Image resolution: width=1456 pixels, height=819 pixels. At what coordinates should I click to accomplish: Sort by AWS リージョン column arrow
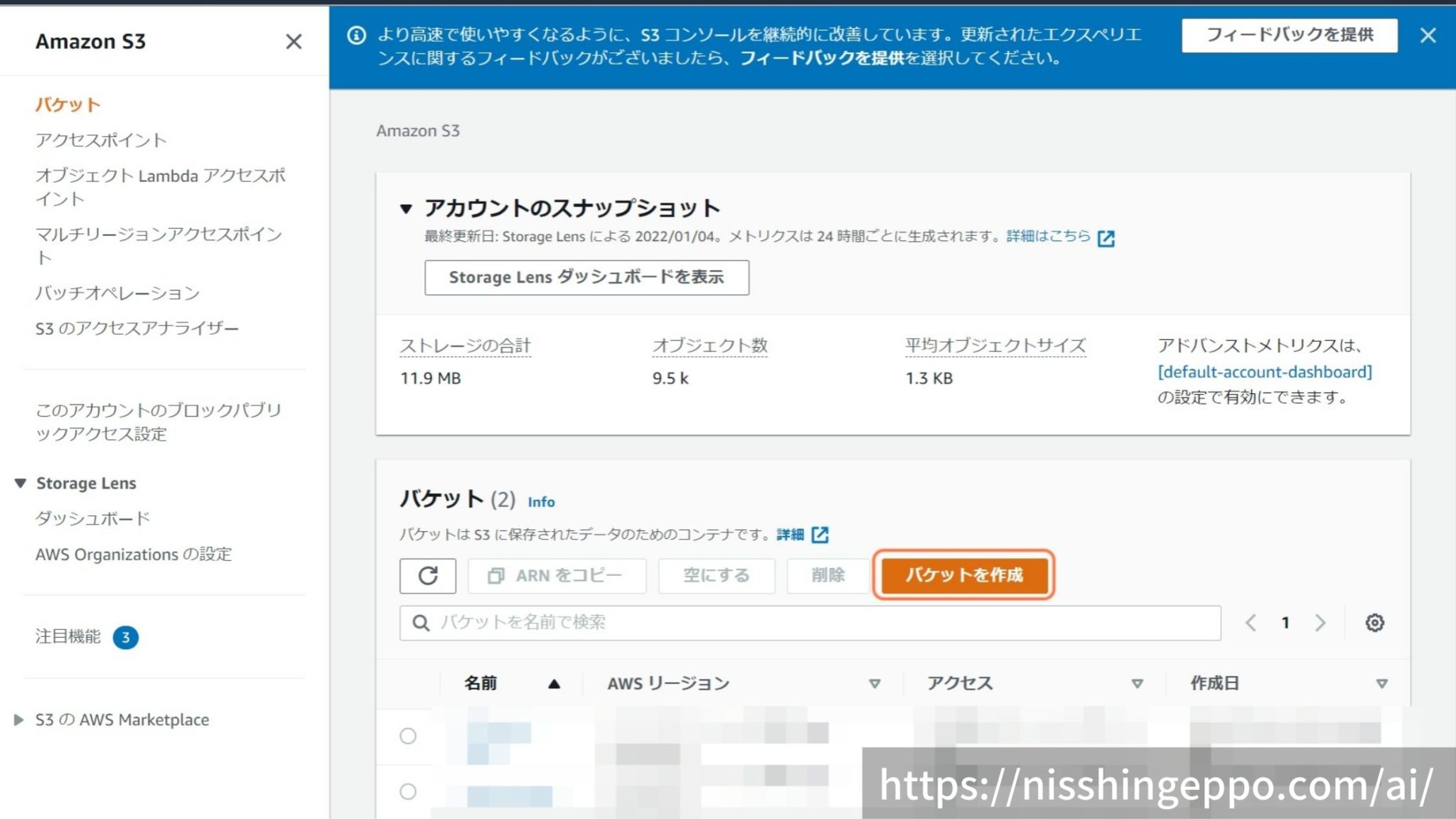tap(874, 683)
